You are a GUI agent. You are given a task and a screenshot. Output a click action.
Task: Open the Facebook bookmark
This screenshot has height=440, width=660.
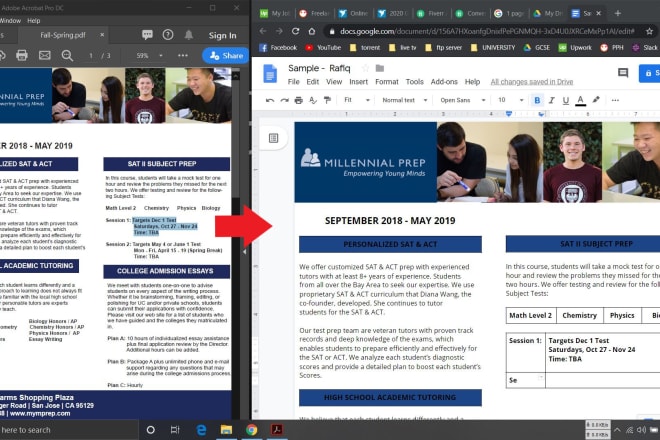pos(278,48)
